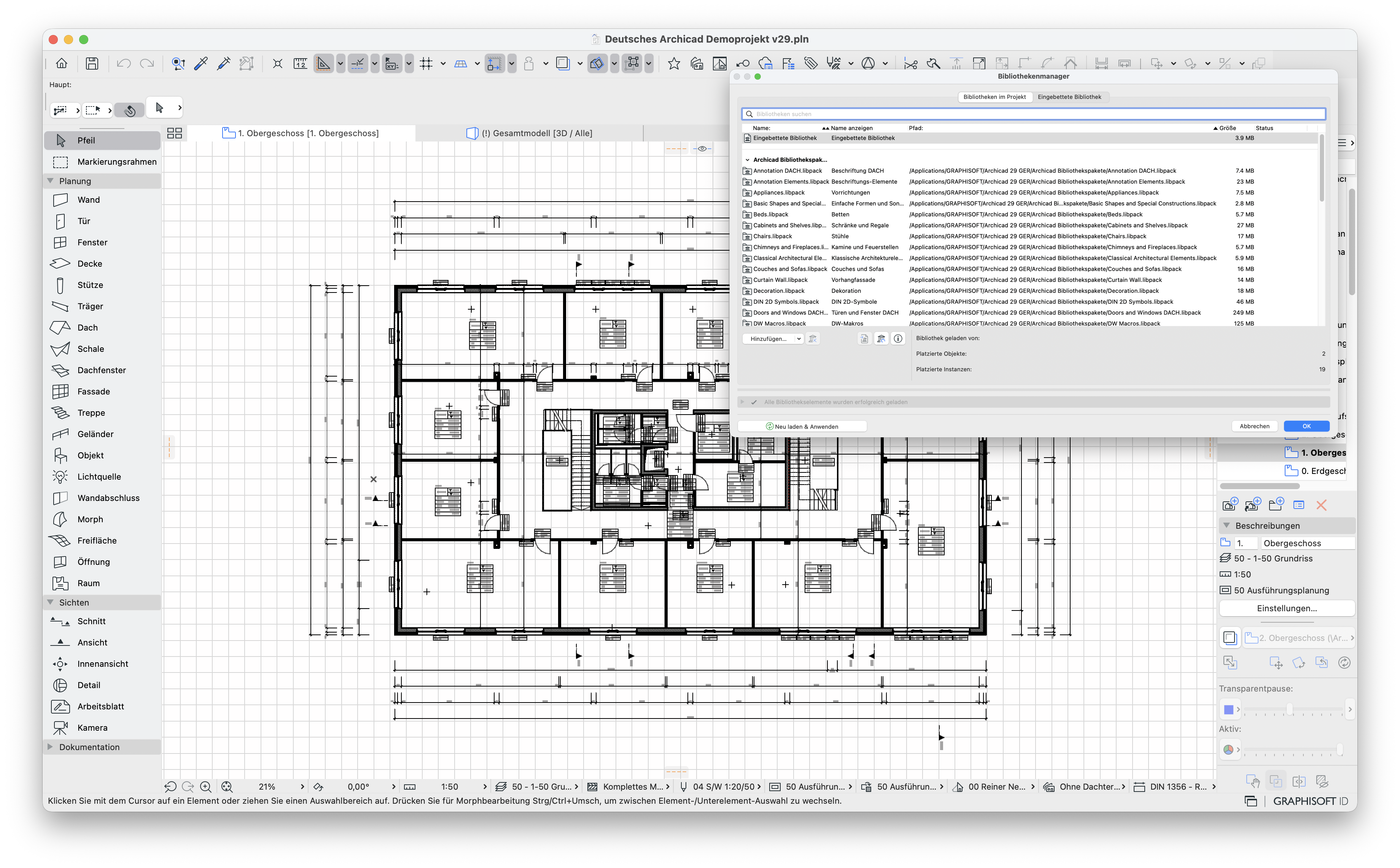Viewport: 1400px width, 868px height.
Task: Click Abbrechen in Bibliothekenmanager
Action: coord(1254,426)
